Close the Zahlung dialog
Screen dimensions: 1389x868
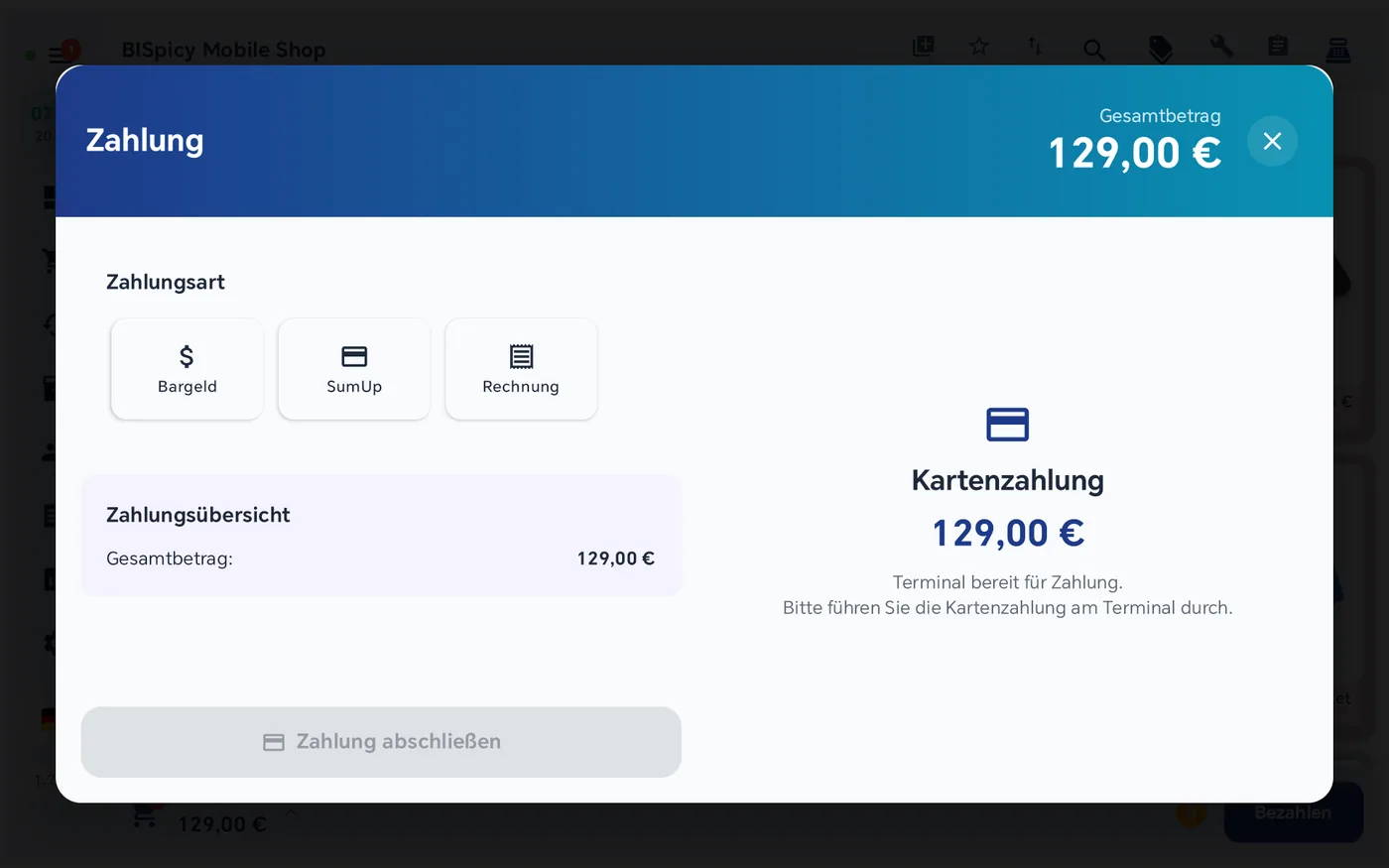[x=1272, y=141]
